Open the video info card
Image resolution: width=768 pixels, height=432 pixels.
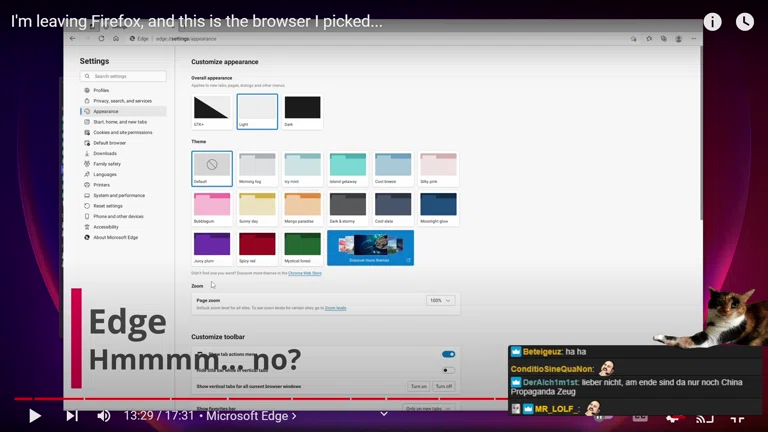coord(712,22)
